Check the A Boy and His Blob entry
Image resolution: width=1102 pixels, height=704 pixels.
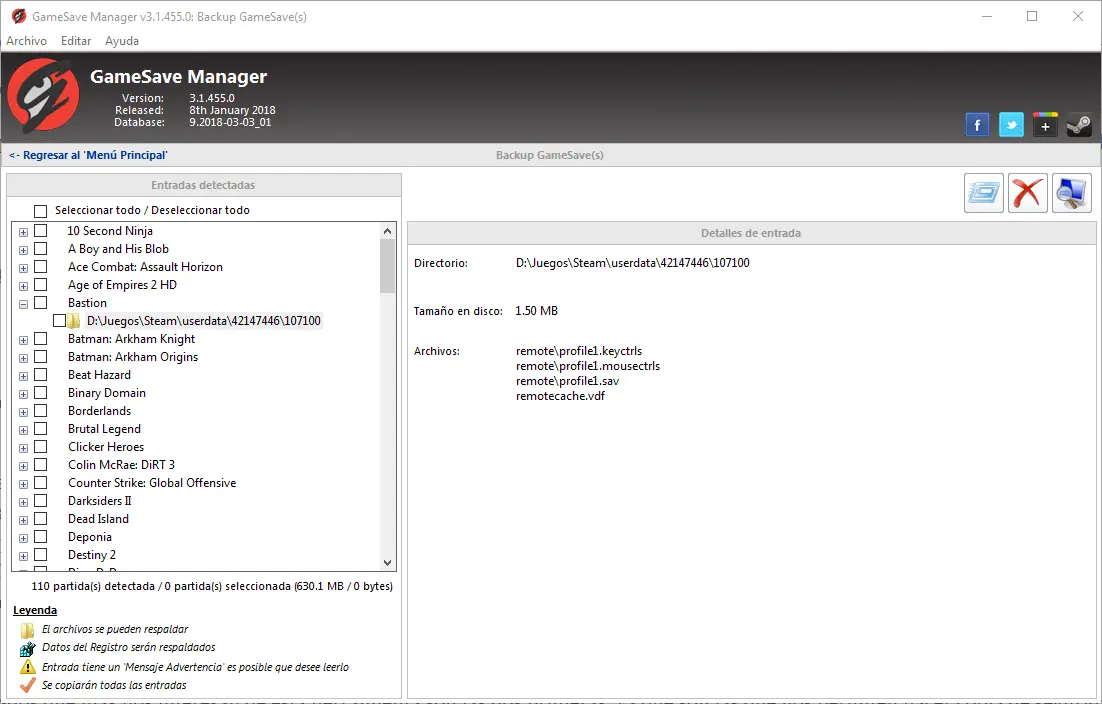[x=41, y=249]
